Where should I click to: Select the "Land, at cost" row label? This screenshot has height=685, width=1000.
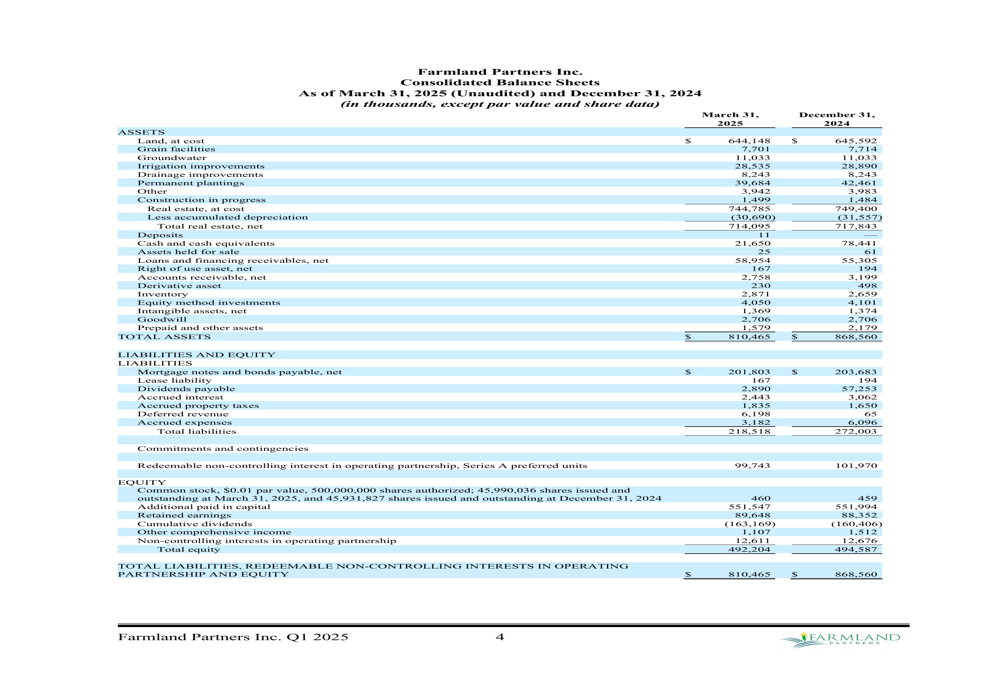[171, 141]
